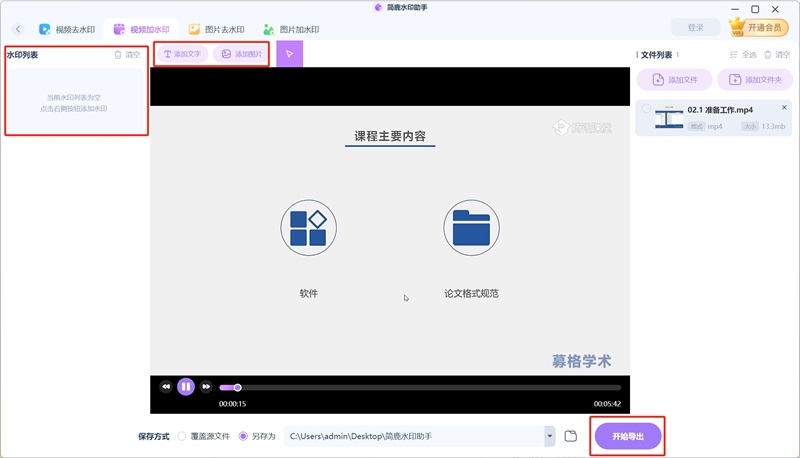Click 添加文件夹 to add a folder
Viewport: 800px width, 458px height.
755,80
